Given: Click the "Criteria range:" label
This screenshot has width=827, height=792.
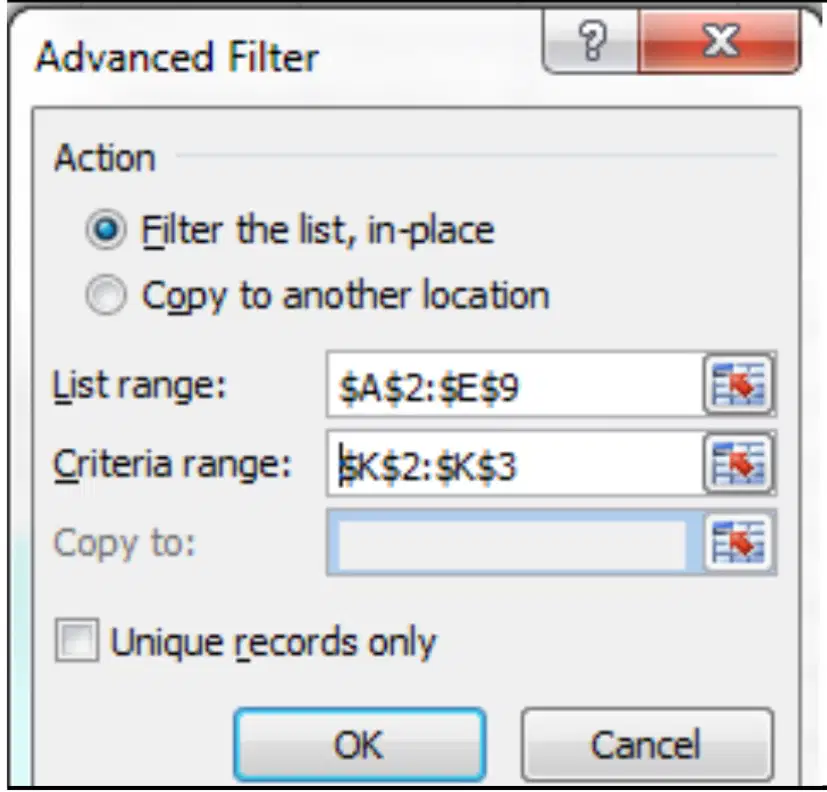Looking at the screenshot, I should 172,465.
